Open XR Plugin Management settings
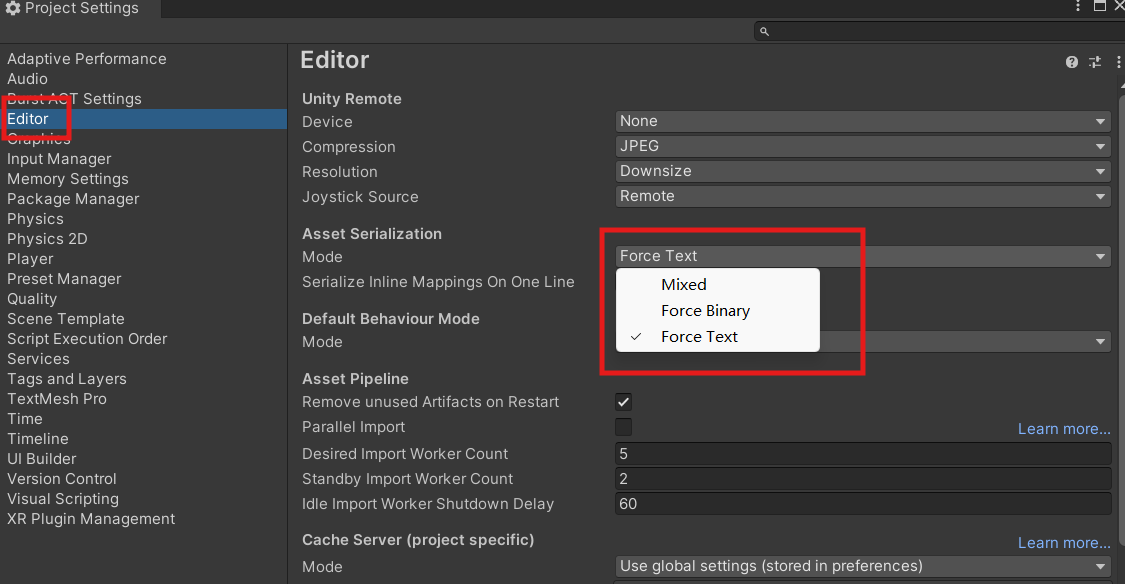The height and width of the screenshot is (584, 1125). point(91,519)
